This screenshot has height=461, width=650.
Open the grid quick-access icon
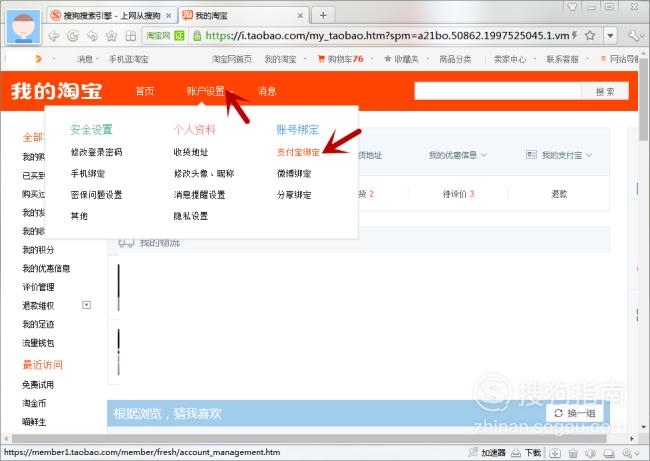pyautogui.click(x=131, y=36)
